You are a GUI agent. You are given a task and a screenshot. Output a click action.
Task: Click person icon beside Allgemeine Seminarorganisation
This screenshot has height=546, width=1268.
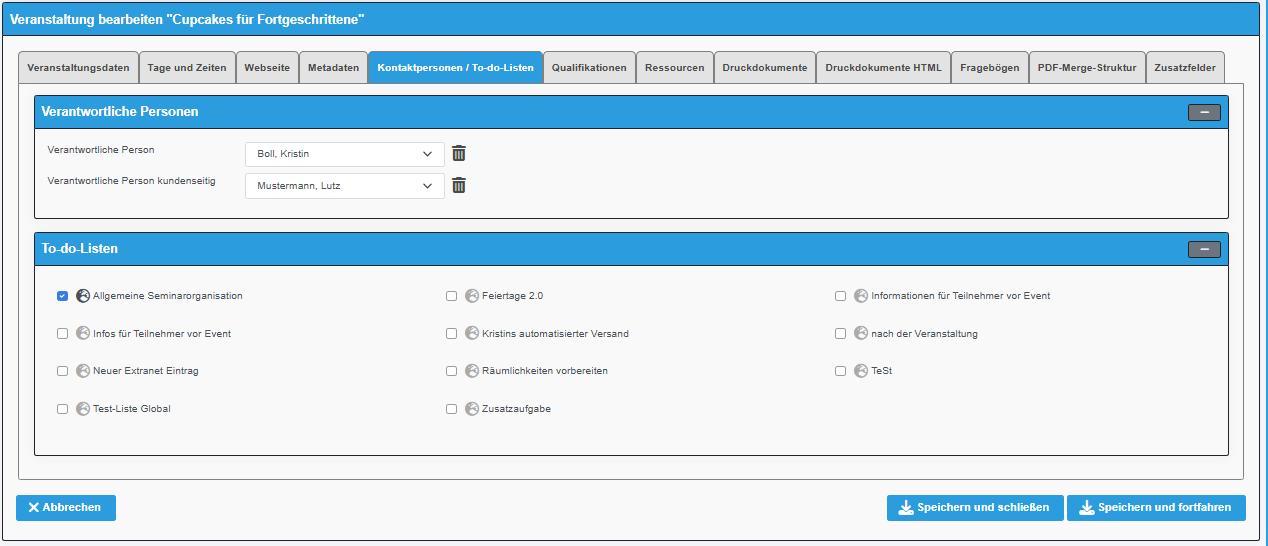(83, 296)
